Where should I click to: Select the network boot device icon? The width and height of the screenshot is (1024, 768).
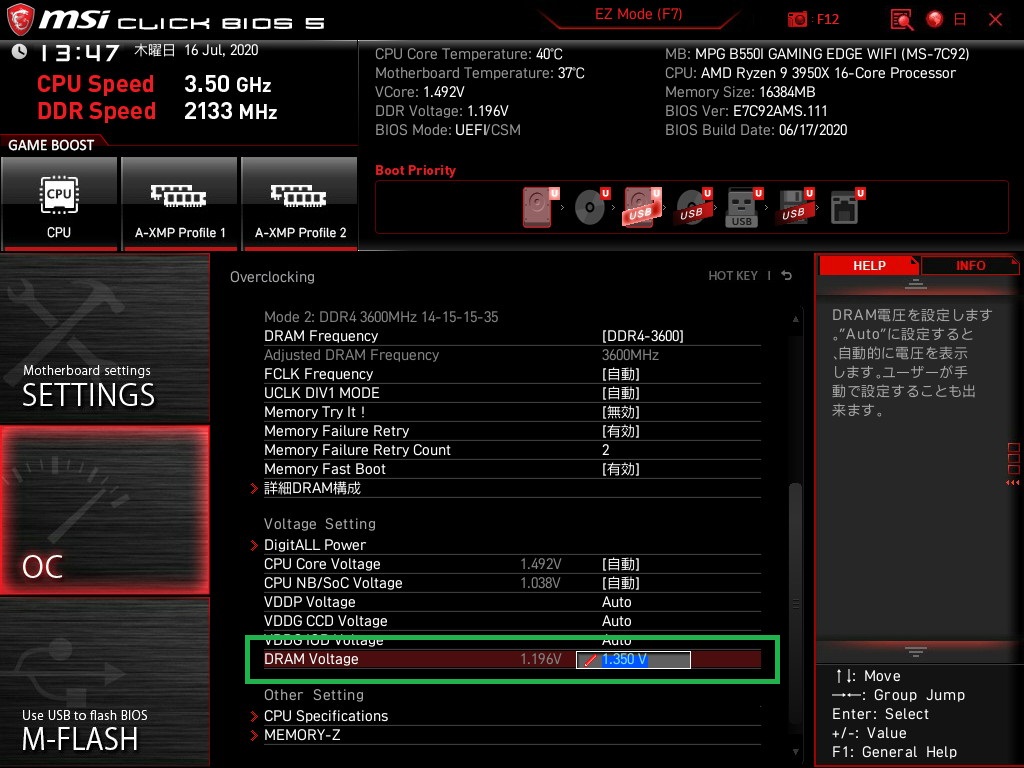click(847, 207)
